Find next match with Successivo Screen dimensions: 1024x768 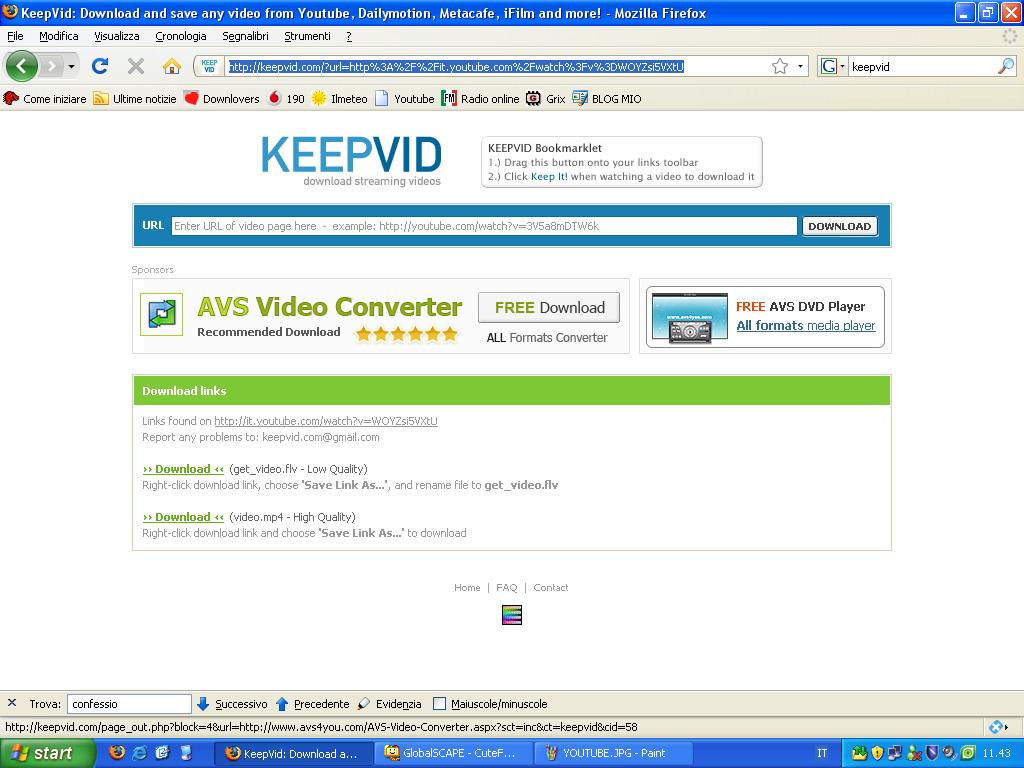[x=232, y=704]
